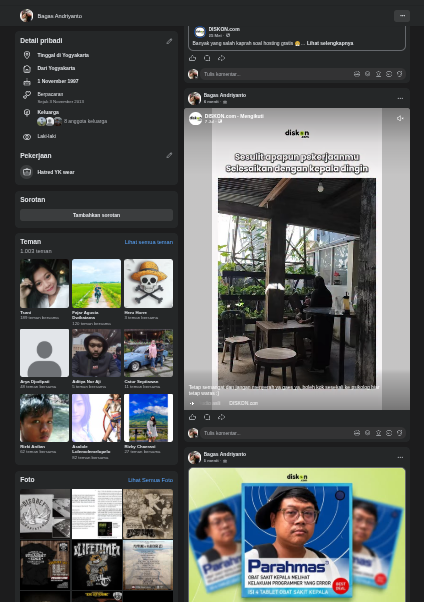424x602 pixels.
Task: Edit Detail pribadi with pencil icon
Action: click(169, 41)
